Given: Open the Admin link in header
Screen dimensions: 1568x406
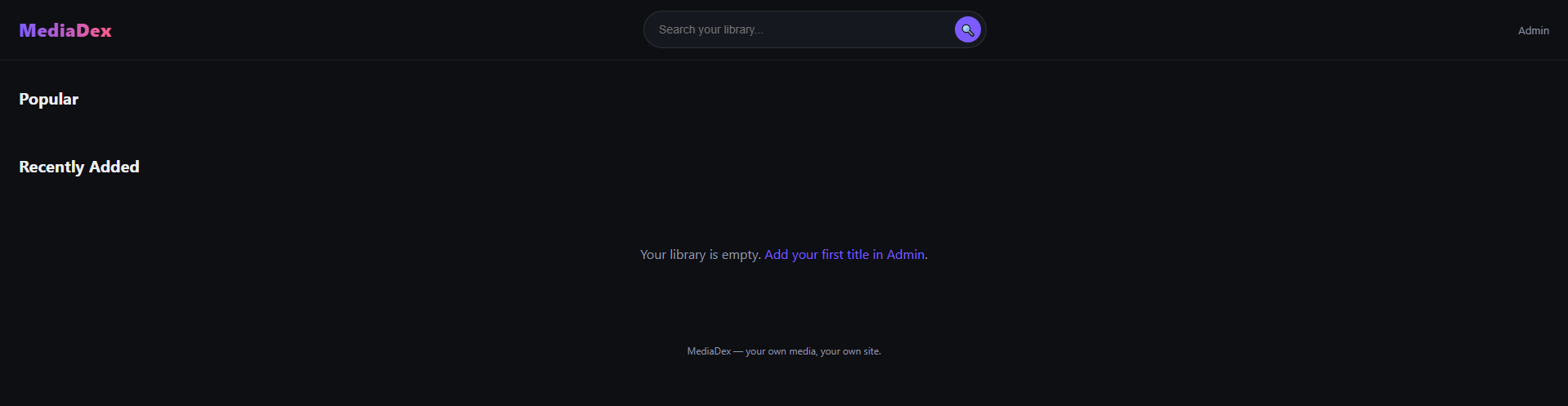Looking at the screenshot, I should [x=1534, y=30].
